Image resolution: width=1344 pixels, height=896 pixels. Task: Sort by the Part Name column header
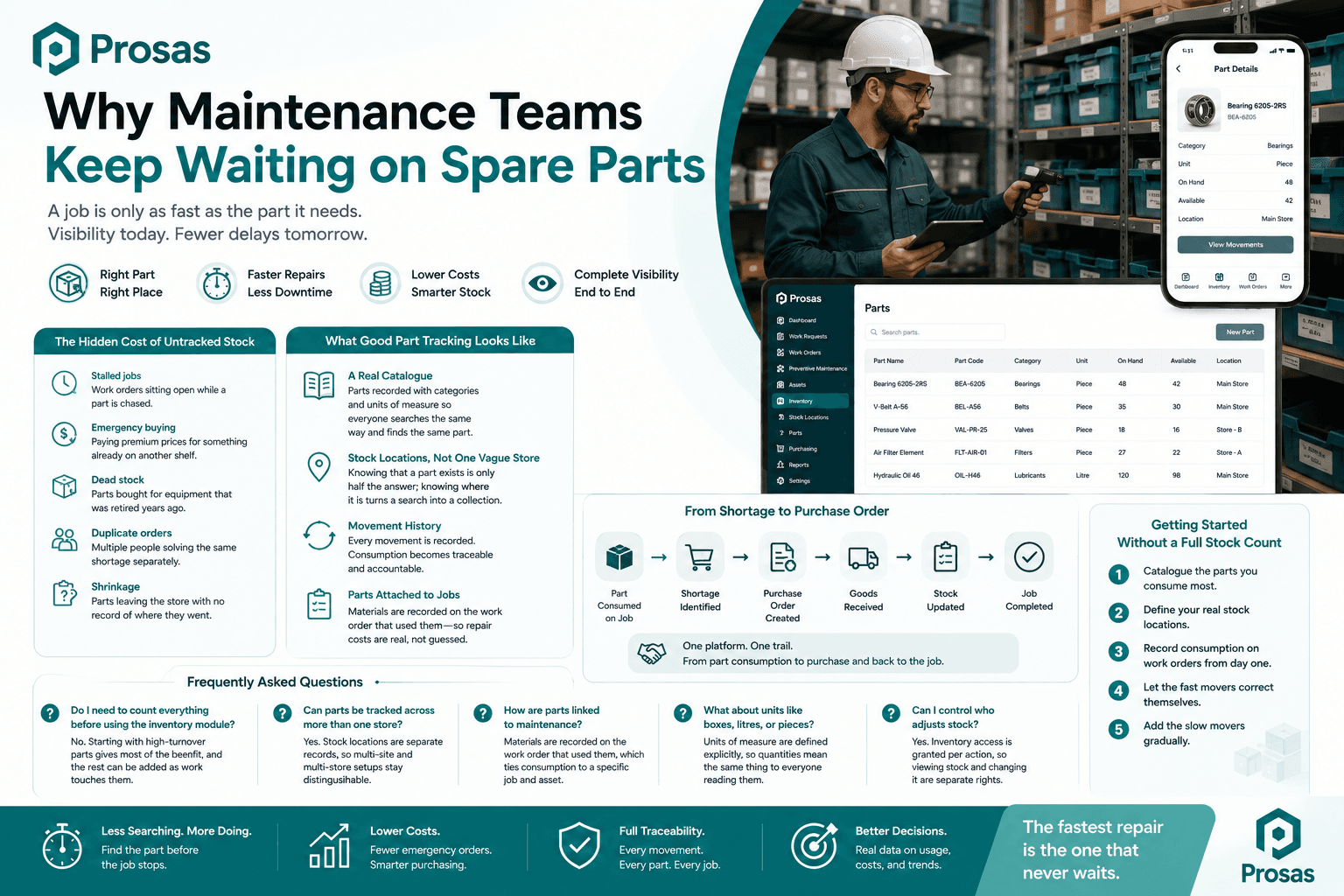click(x=888, y=360)
